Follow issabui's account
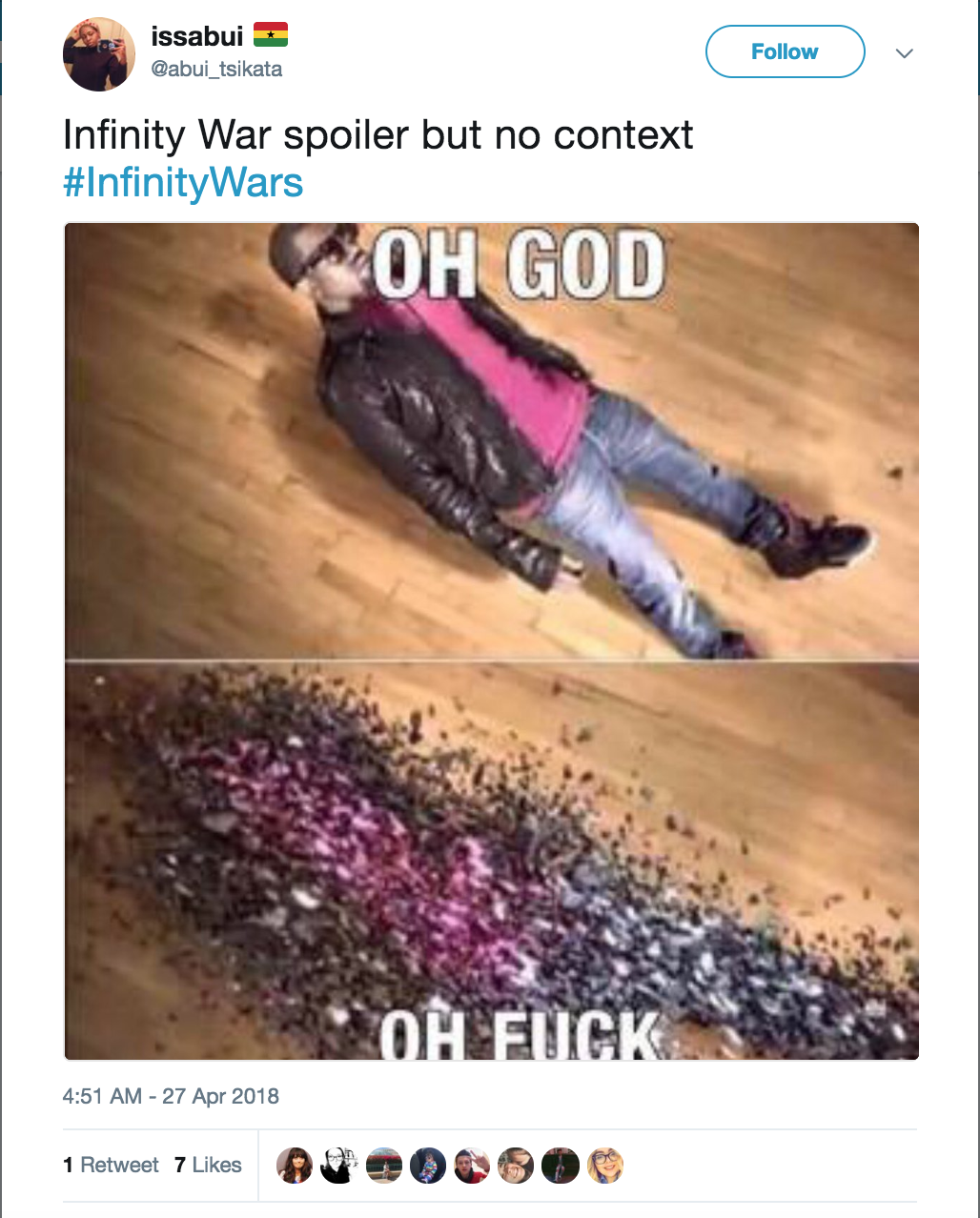This screenshot has height=1218, width=980. tap(785, 51)
